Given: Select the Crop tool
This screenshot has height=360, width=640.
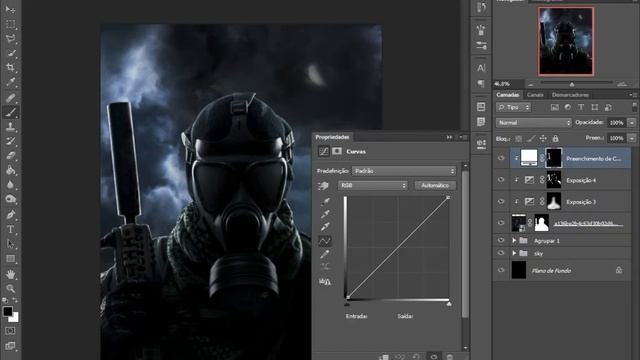Looking at the screenshot, I should tap(10, 67).
